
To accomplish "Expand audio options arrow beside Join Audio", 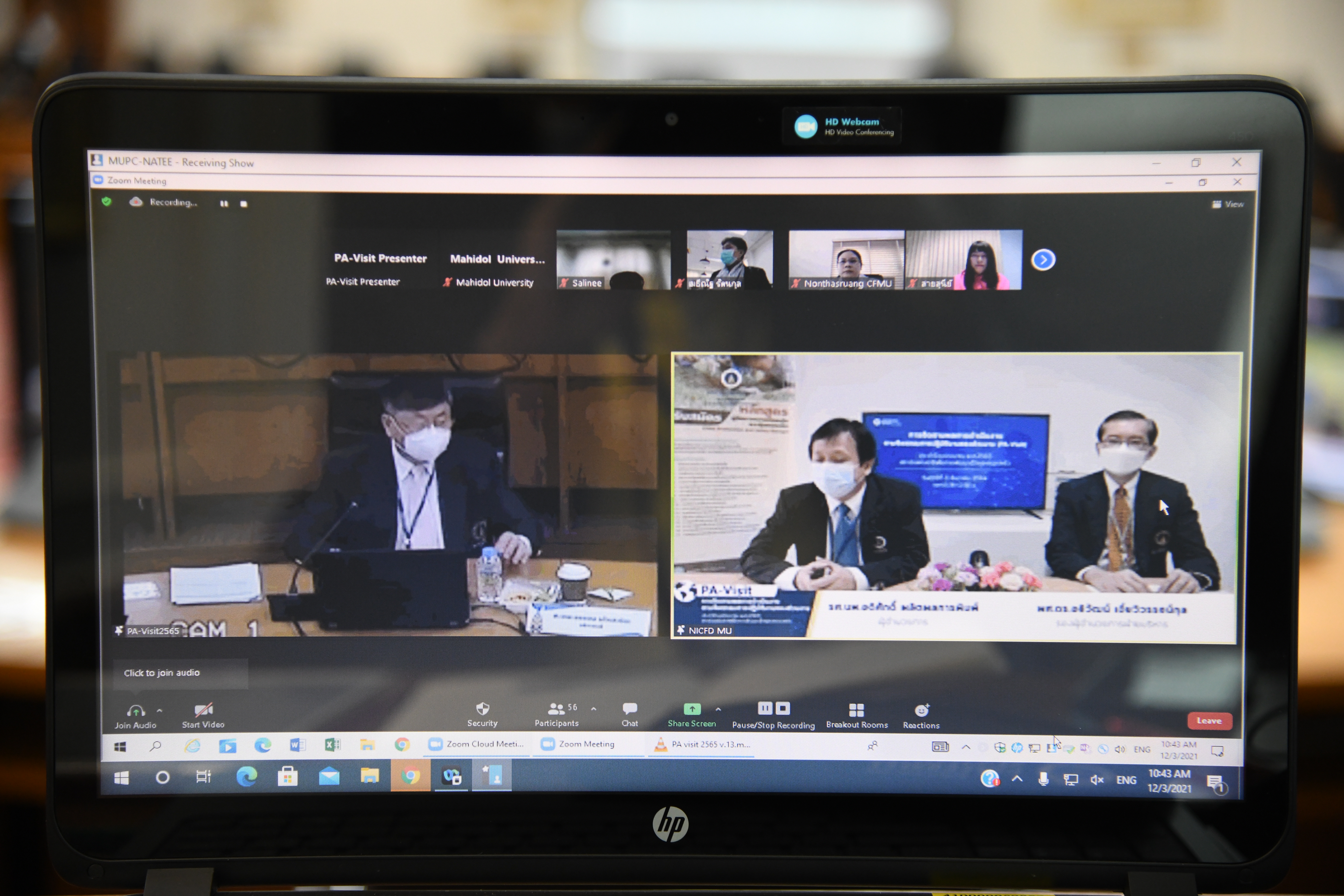I will click(160, 711).
